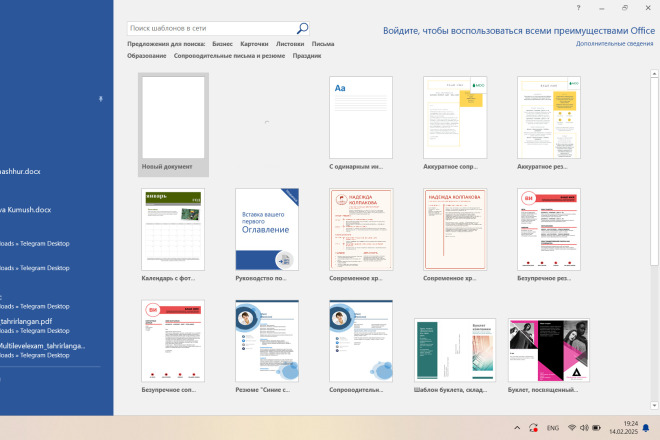Switch ENG input language indicator
Screen dimensions: 660x440
[553, 428]
